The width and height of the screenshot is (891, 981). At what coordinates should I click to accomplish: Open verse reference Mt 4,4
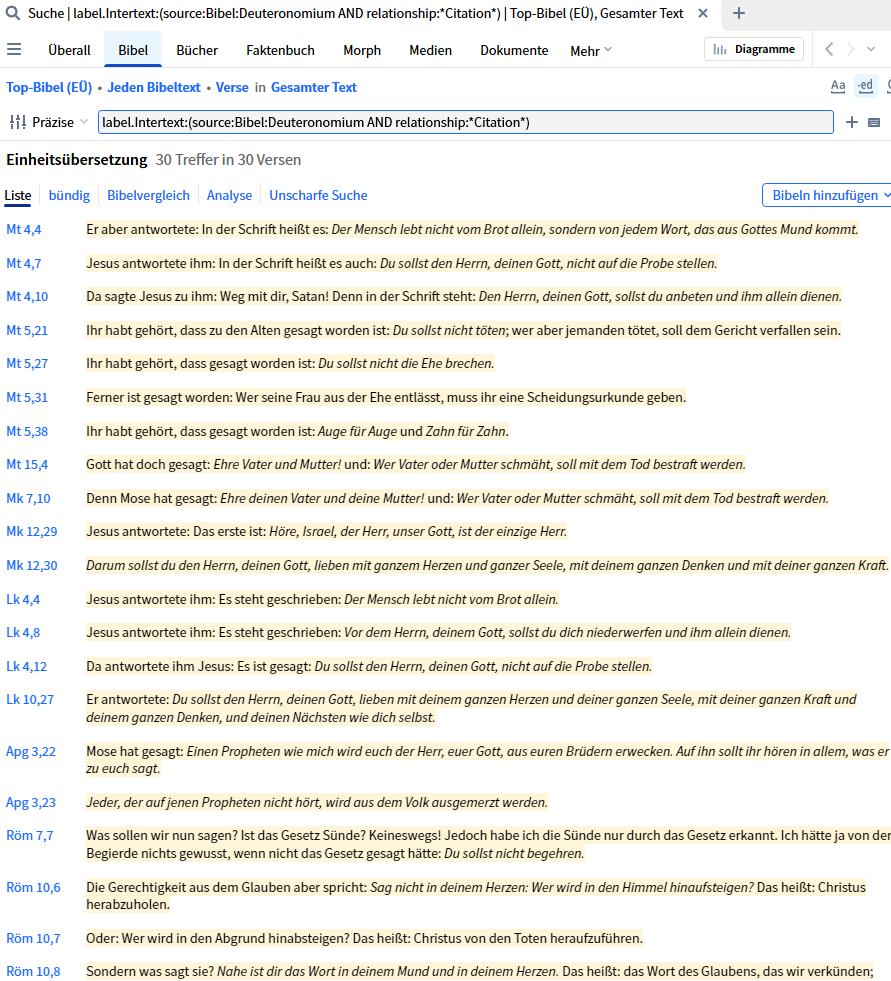pos(24,230)
